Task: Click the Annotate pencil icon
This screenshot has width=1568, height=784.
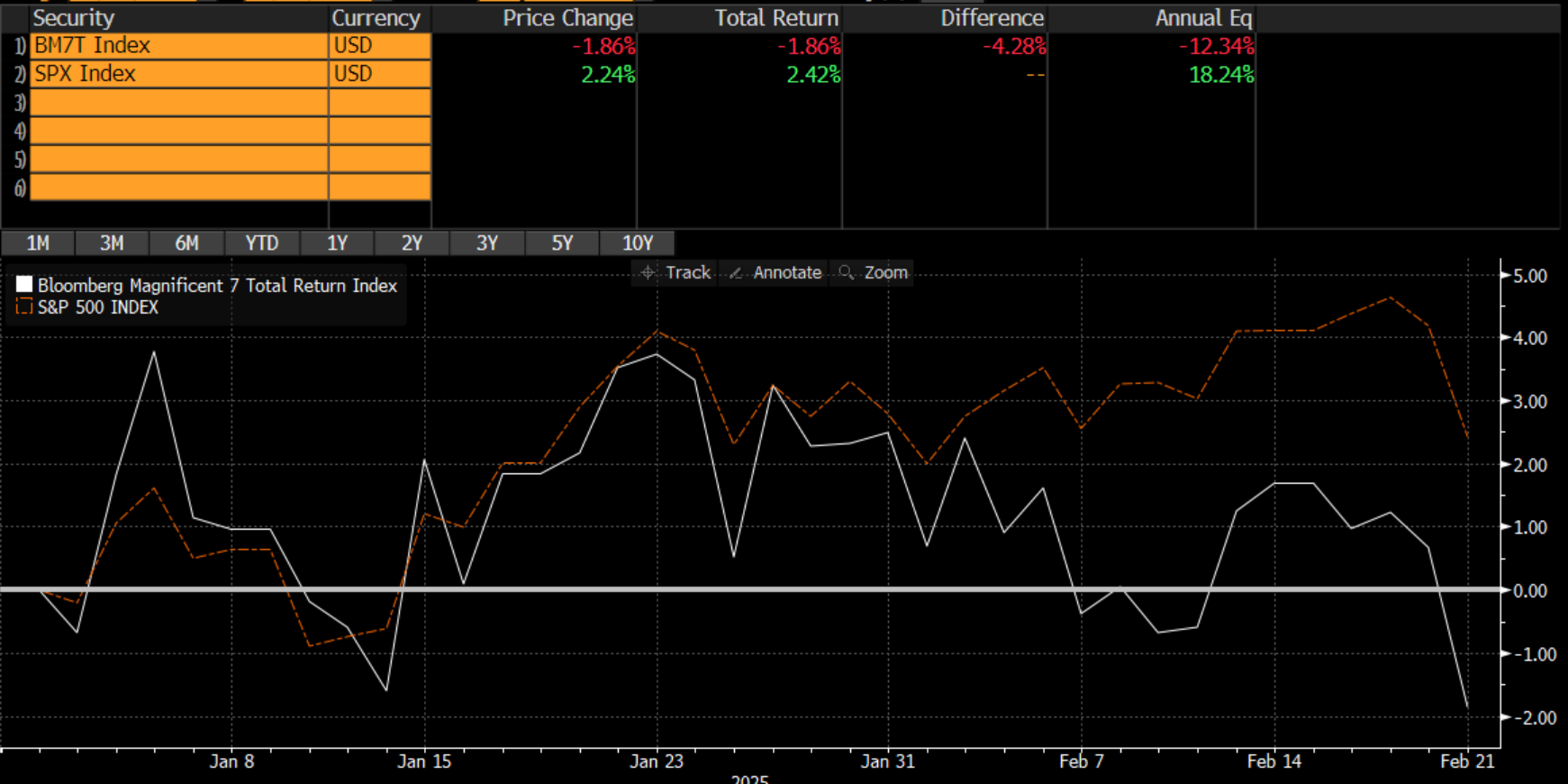Action: click(736, 272)
